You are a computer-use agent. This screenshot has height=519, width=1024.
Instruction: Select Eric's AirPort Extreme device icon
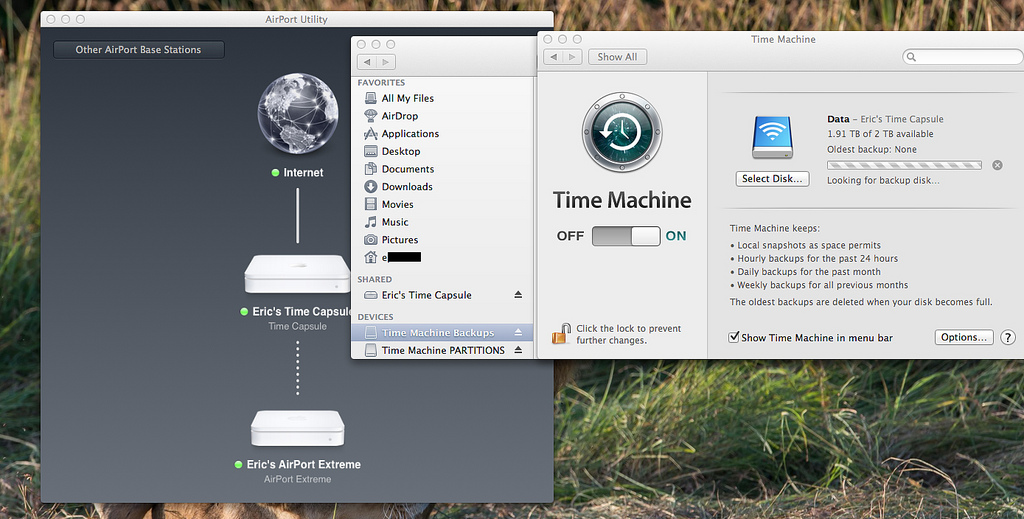point(298,428)
